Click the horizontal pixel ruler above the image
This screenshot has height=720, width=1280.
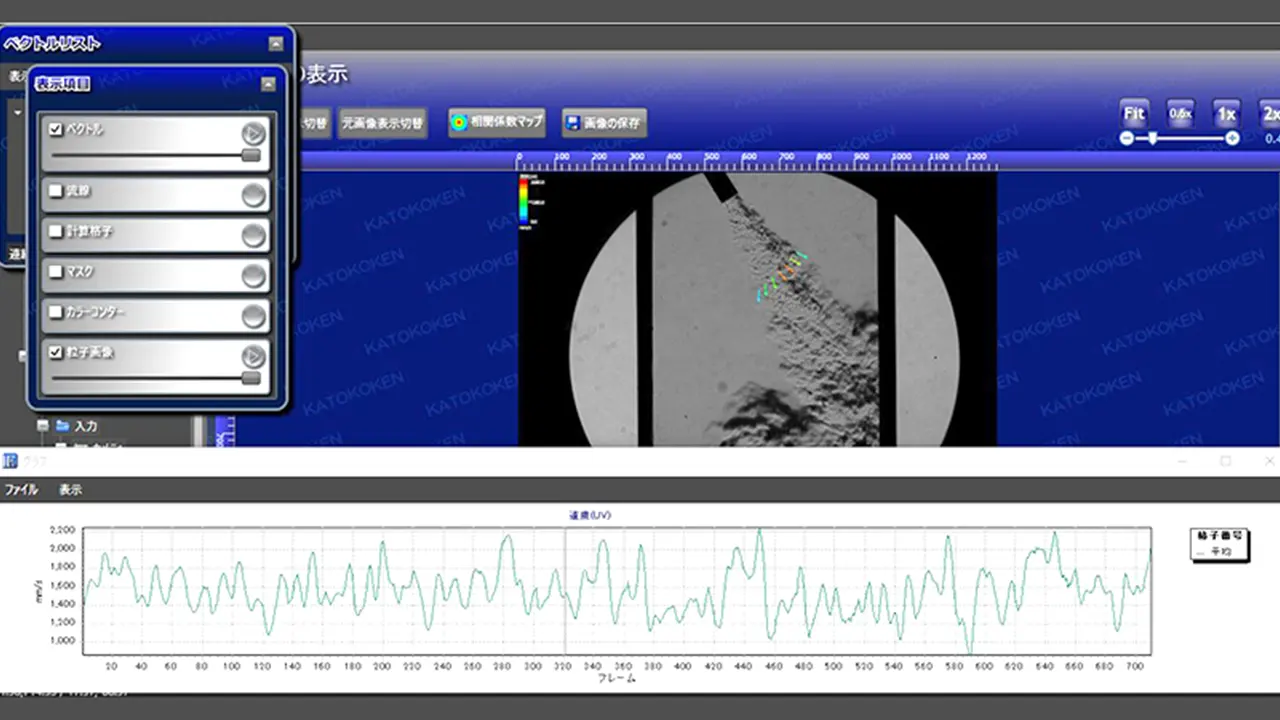point(757,162)
